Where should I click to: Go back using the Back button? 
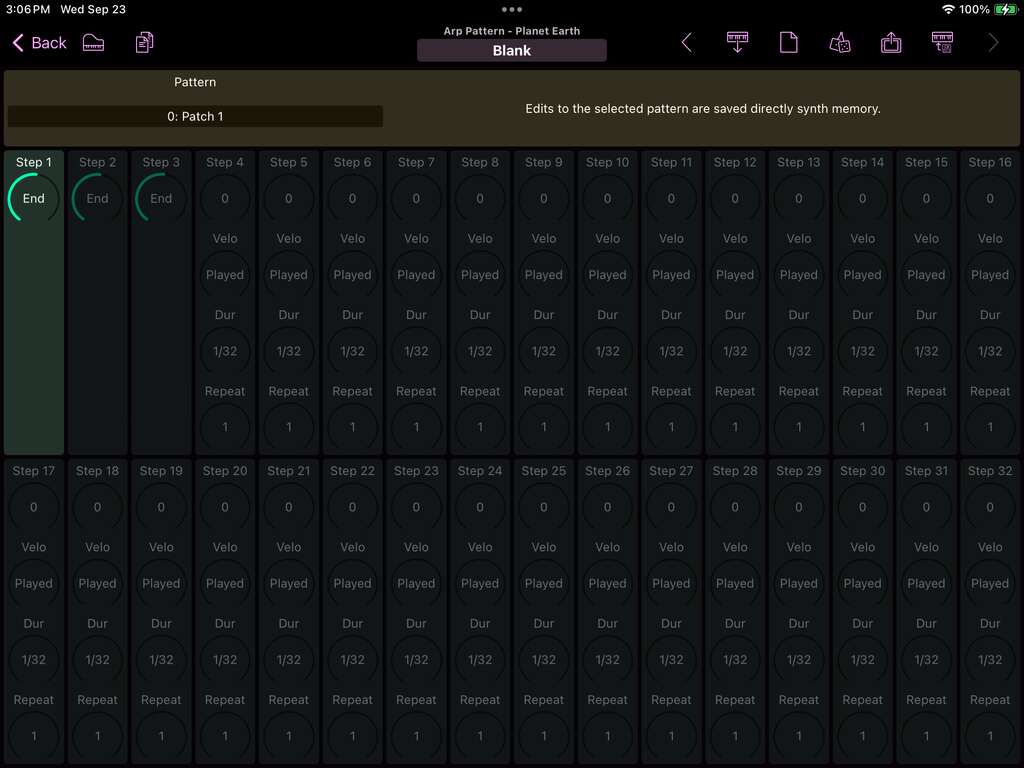[39, 43]
